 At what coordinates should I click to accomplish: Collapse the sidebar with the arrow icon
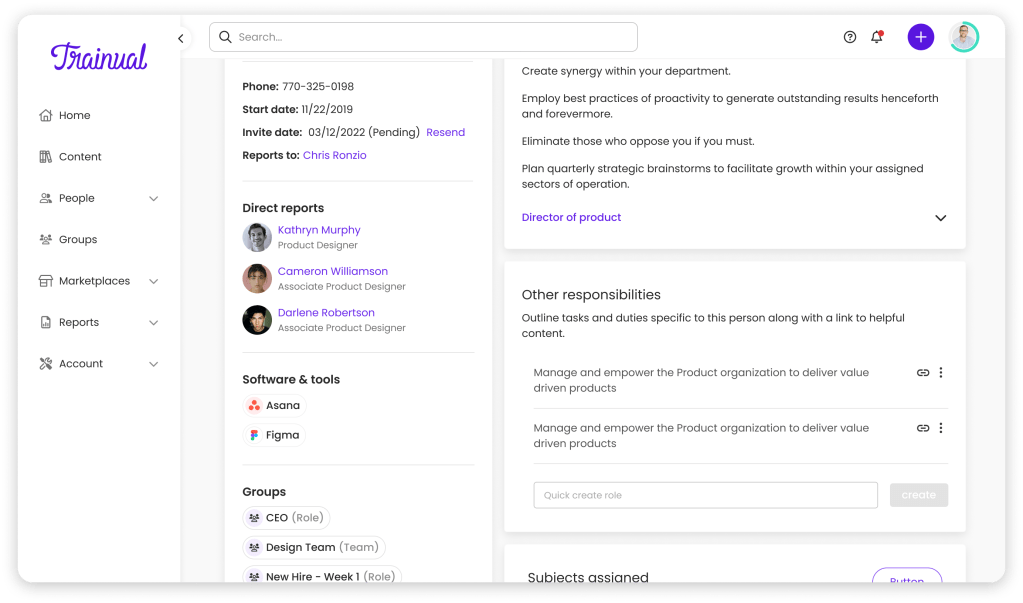181,38
